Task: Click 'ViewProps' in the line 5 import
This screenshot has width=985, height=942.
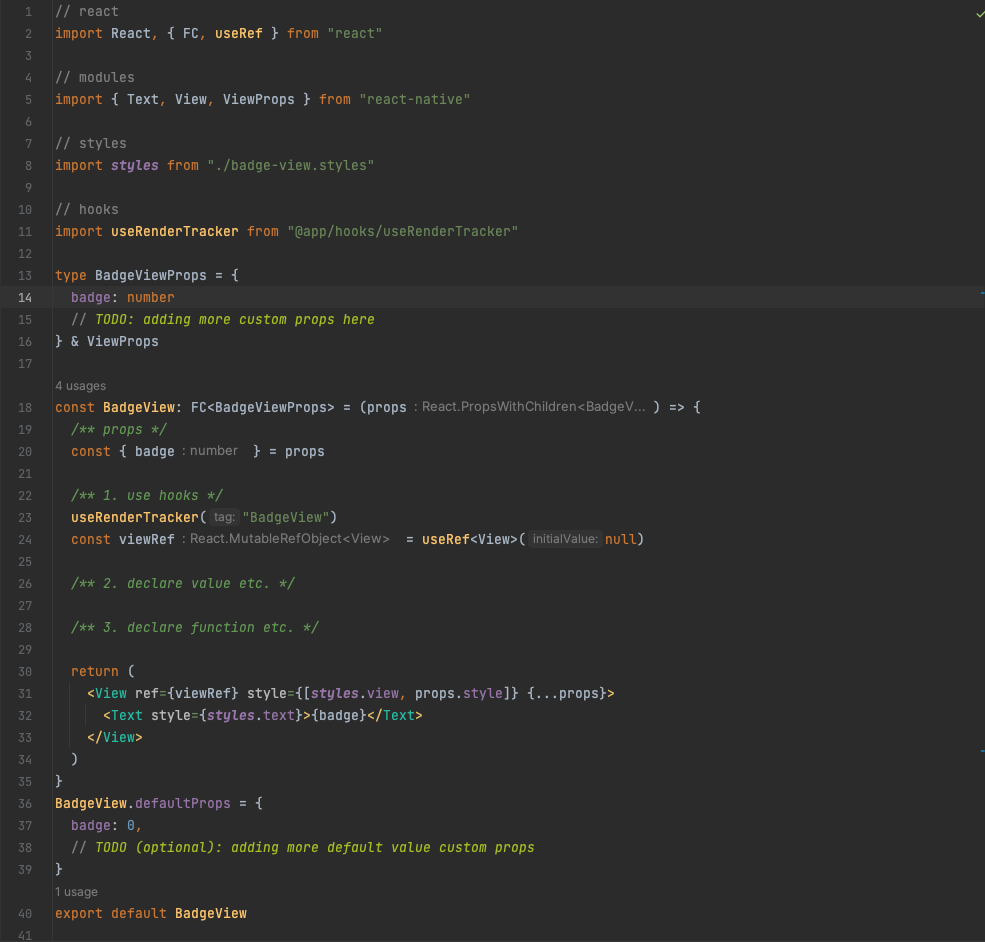Action: [259, 100]
